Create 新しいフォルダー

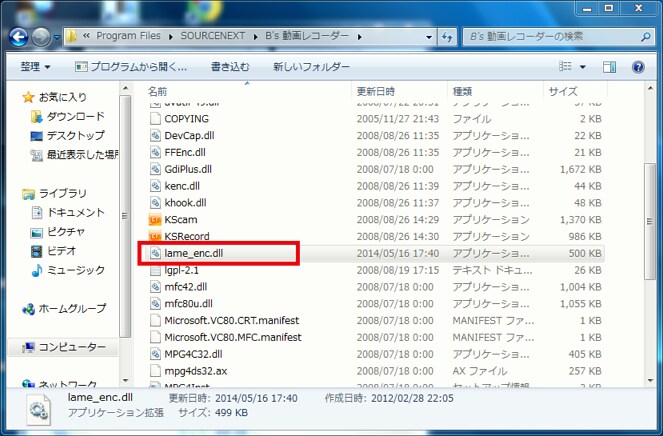coord(311,67)
